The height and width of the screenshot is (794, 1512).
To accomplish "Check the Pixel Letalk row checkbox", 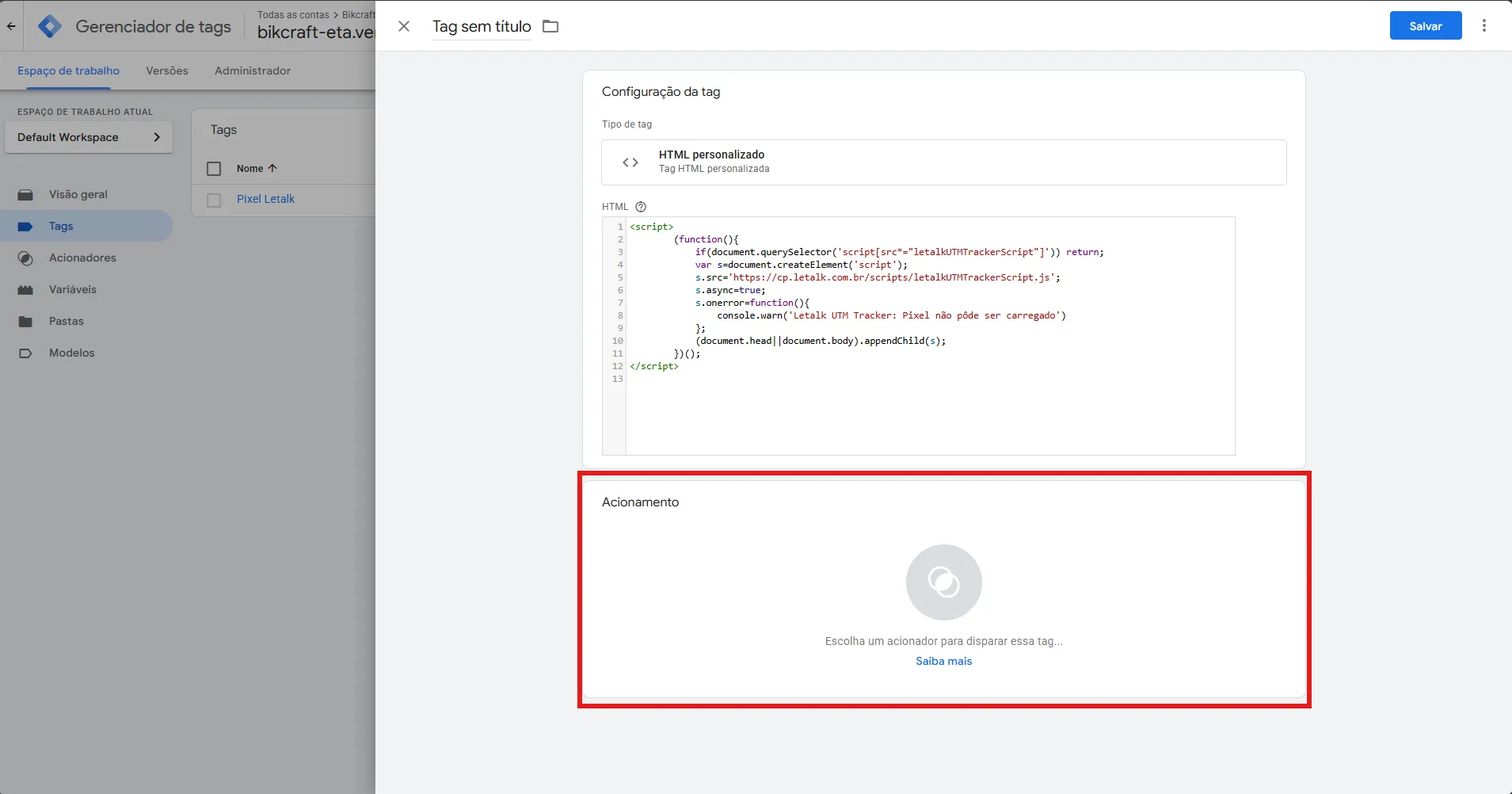I will coord(214,200).
